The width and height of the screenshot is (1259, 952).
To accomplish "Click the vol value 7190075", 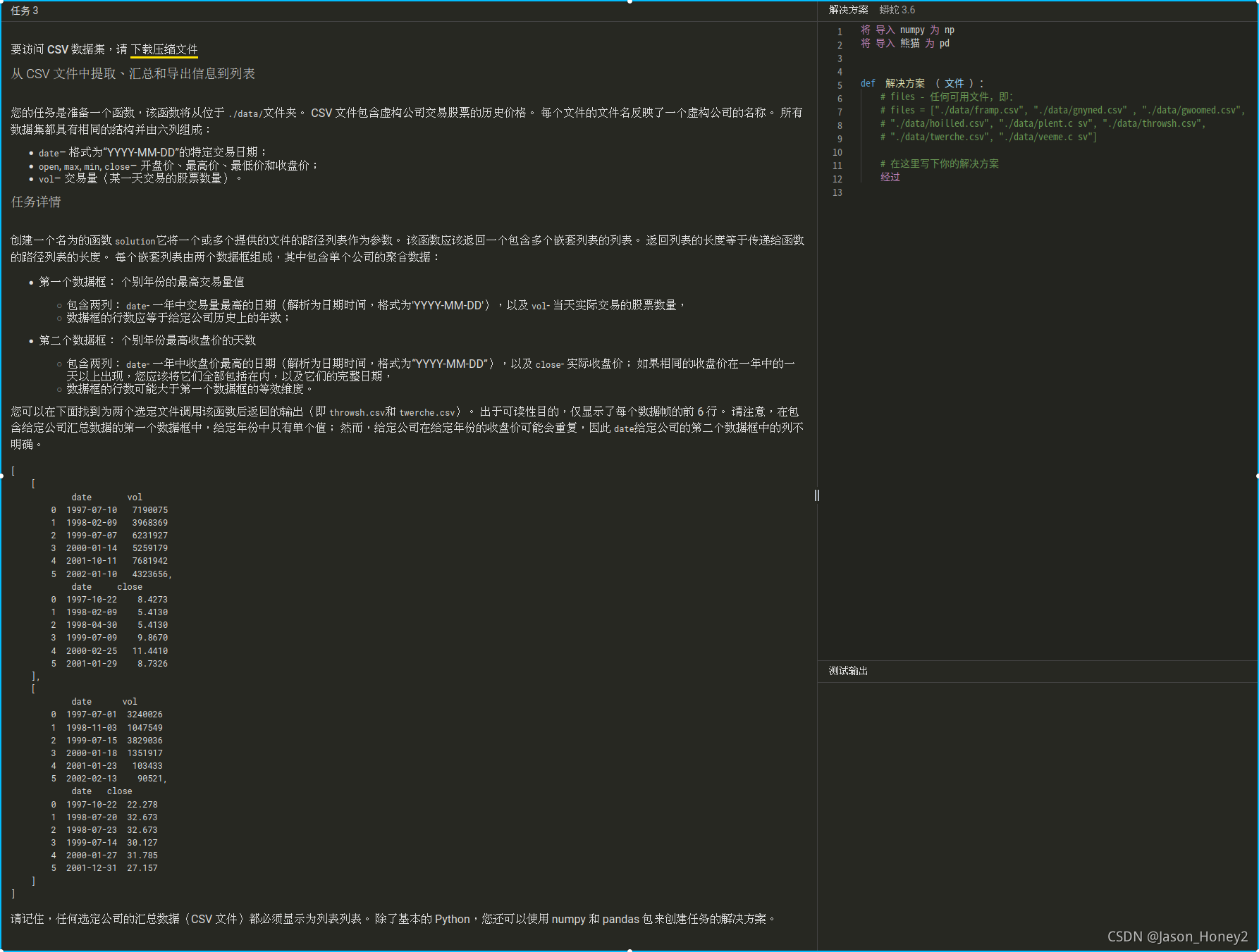I will pos(150,510).
